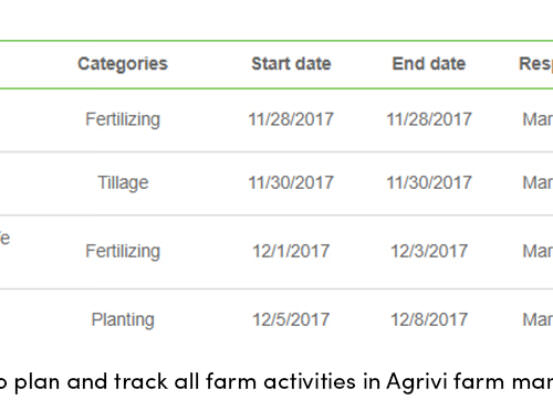Image resolution: width=553 pixels, height=400 pixels.
Task: Click start date 12/1/2017
Action: coord(291,251)
